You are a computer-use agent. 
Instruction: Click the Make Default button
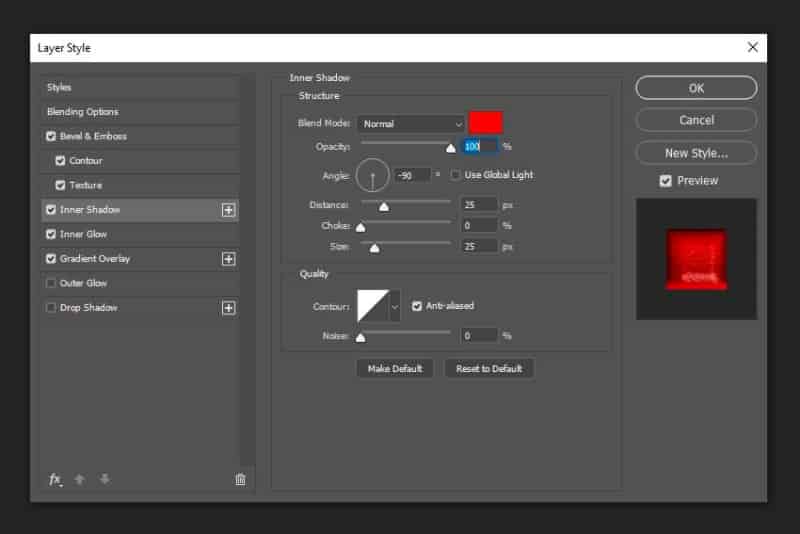[395, 369]
